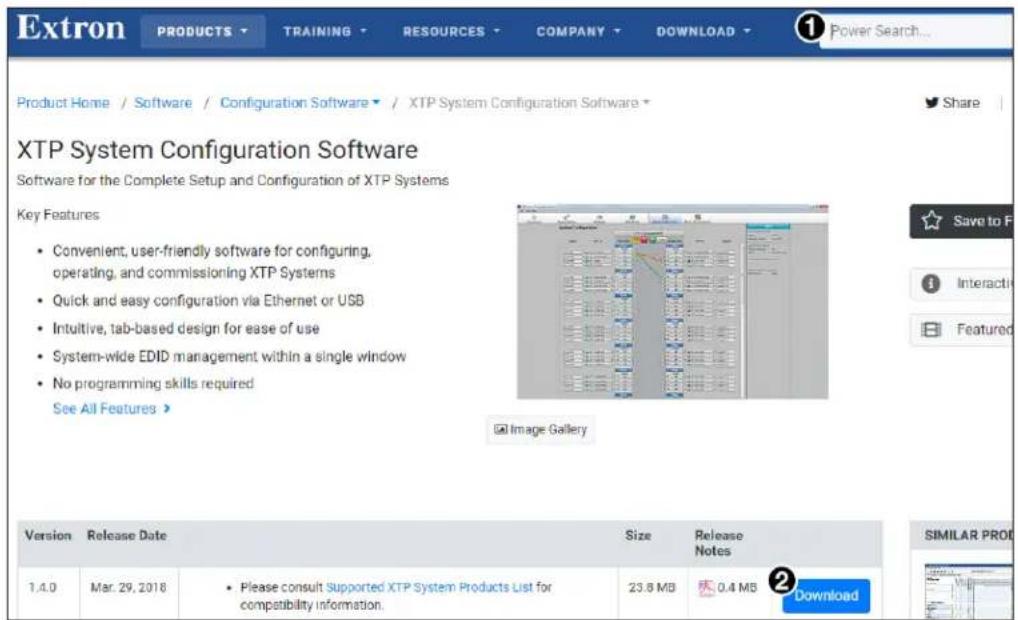The image size is (1018, 620).
Task: Click the Size column header
Action: 638,536
